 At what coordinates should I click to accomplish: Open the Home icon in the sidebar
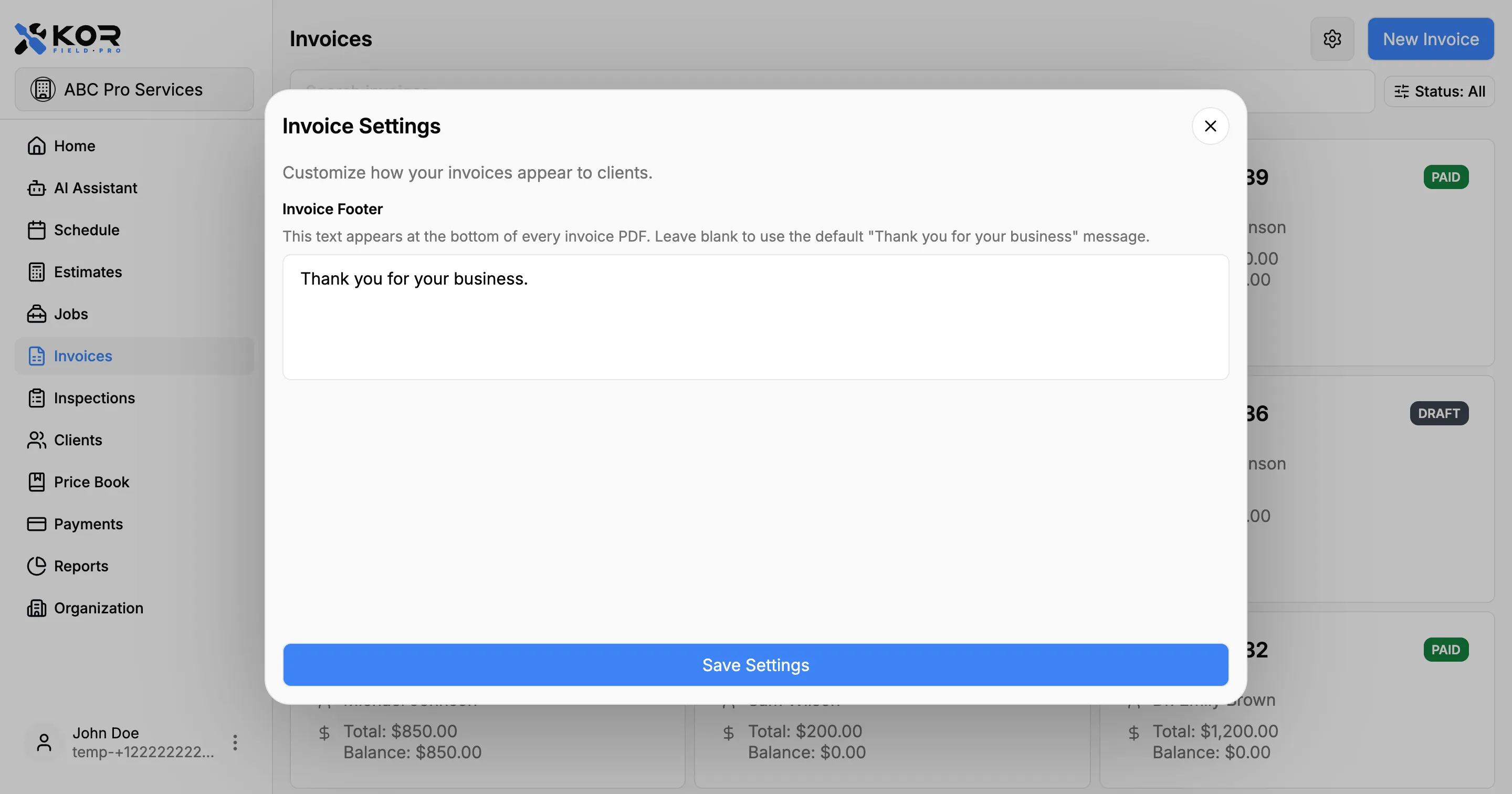click(36, 145)
